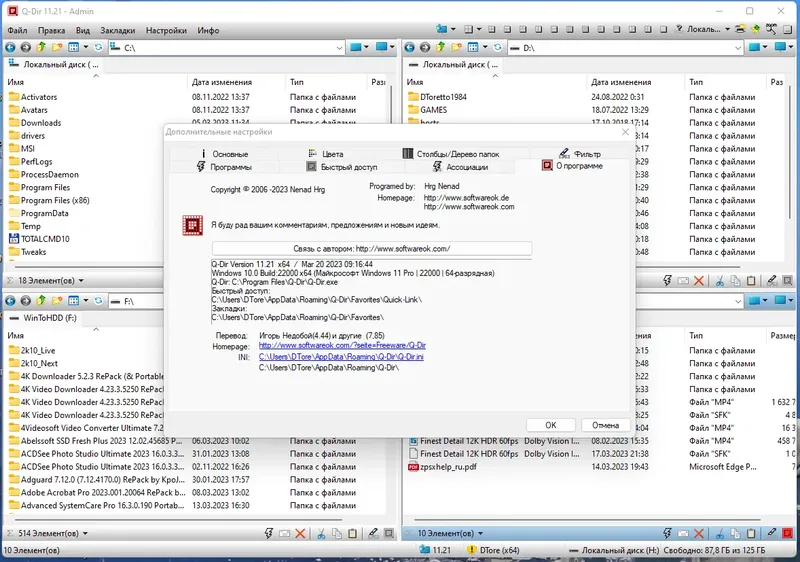
Task: Click 'Связь с автором' button
Action: click(371, 249)
